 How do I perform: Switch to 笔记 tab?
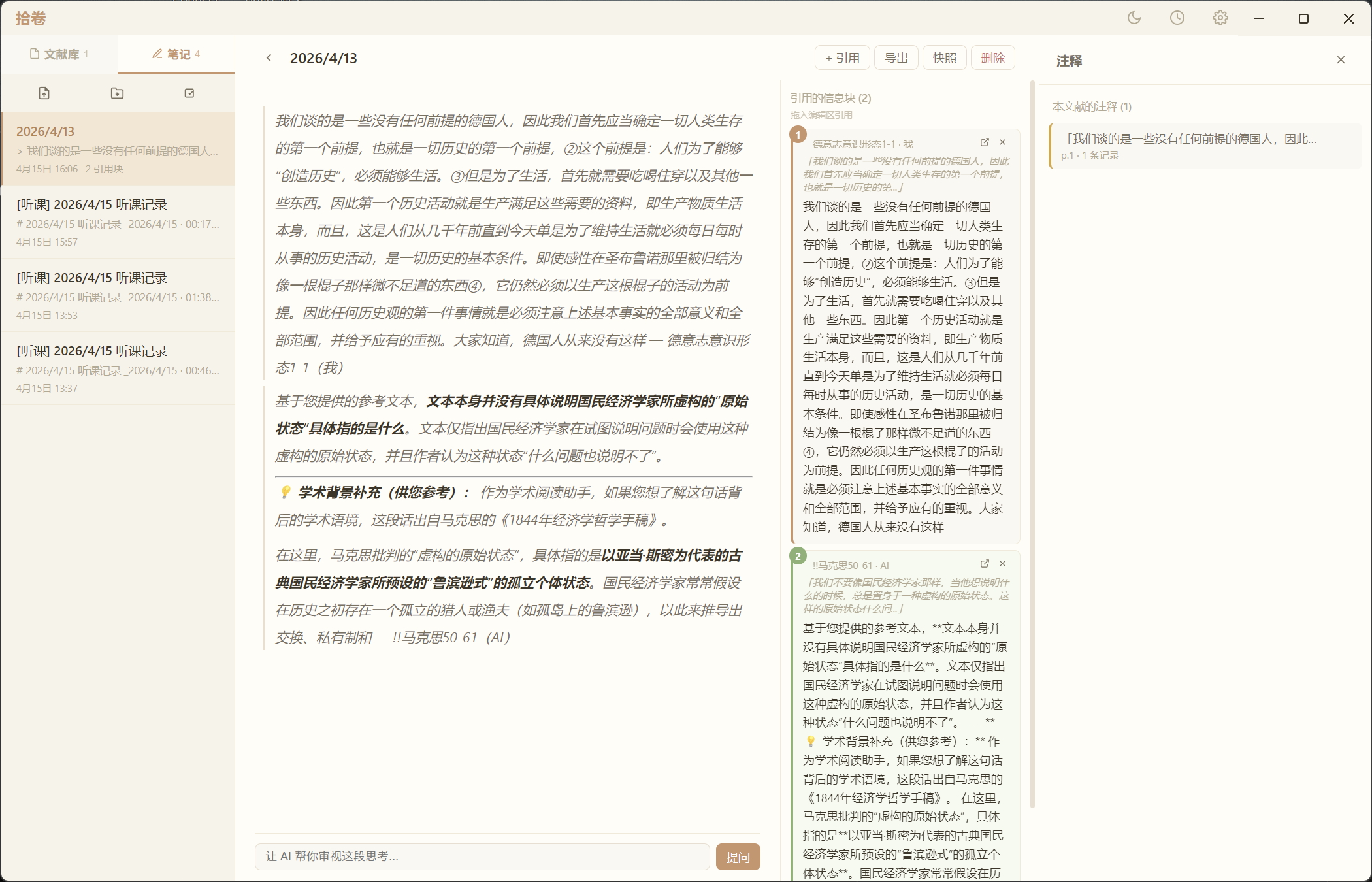pyautogui.click(x=176, y=54)
